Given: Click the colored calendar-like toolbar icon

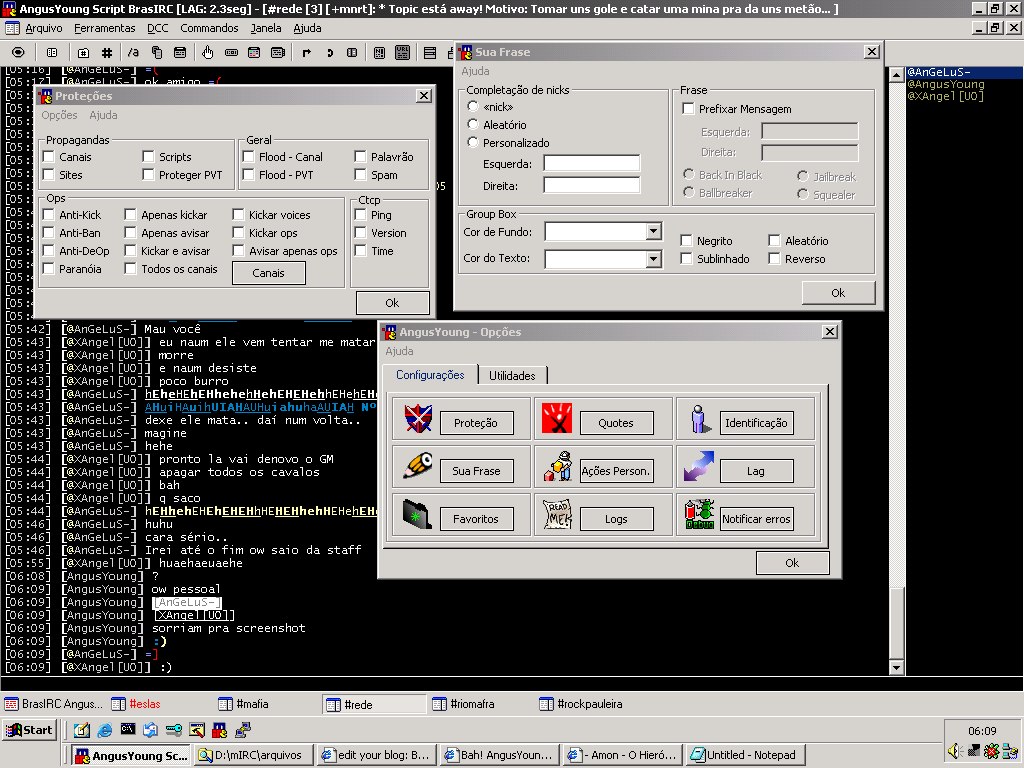Looking at the screenshot, I should (x=254, y=52).
